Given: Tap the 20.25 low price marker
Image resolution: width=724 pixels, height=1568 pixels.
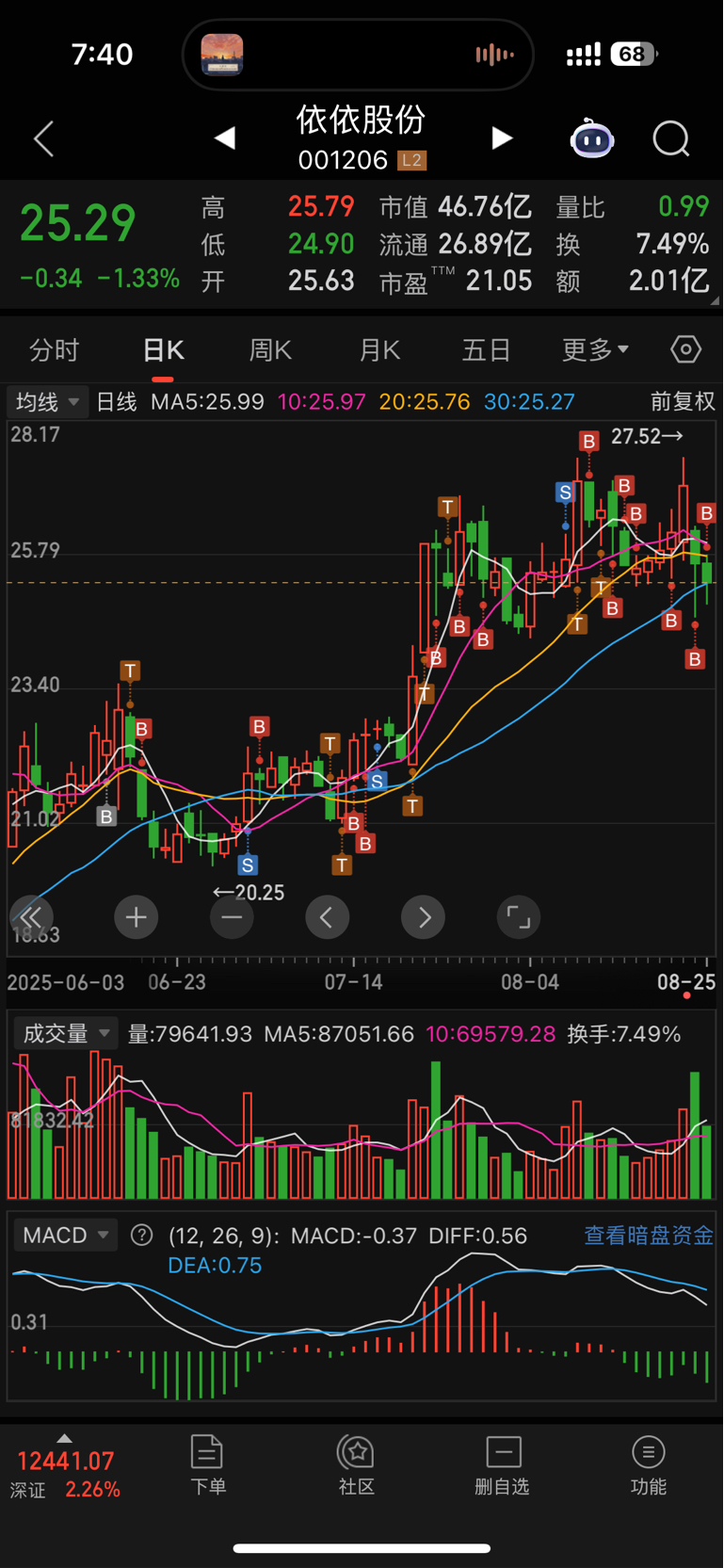Looking at the screenshot, I should coord(249,893).
